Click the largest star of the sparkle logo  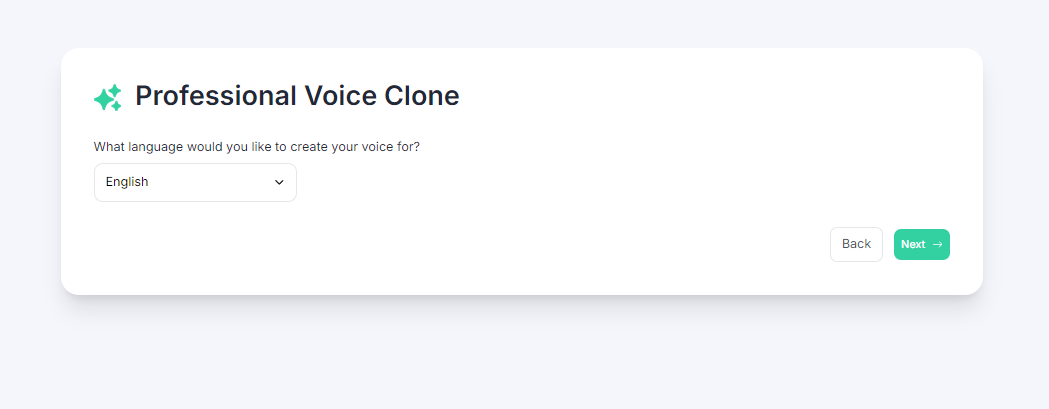coord(104,100)
